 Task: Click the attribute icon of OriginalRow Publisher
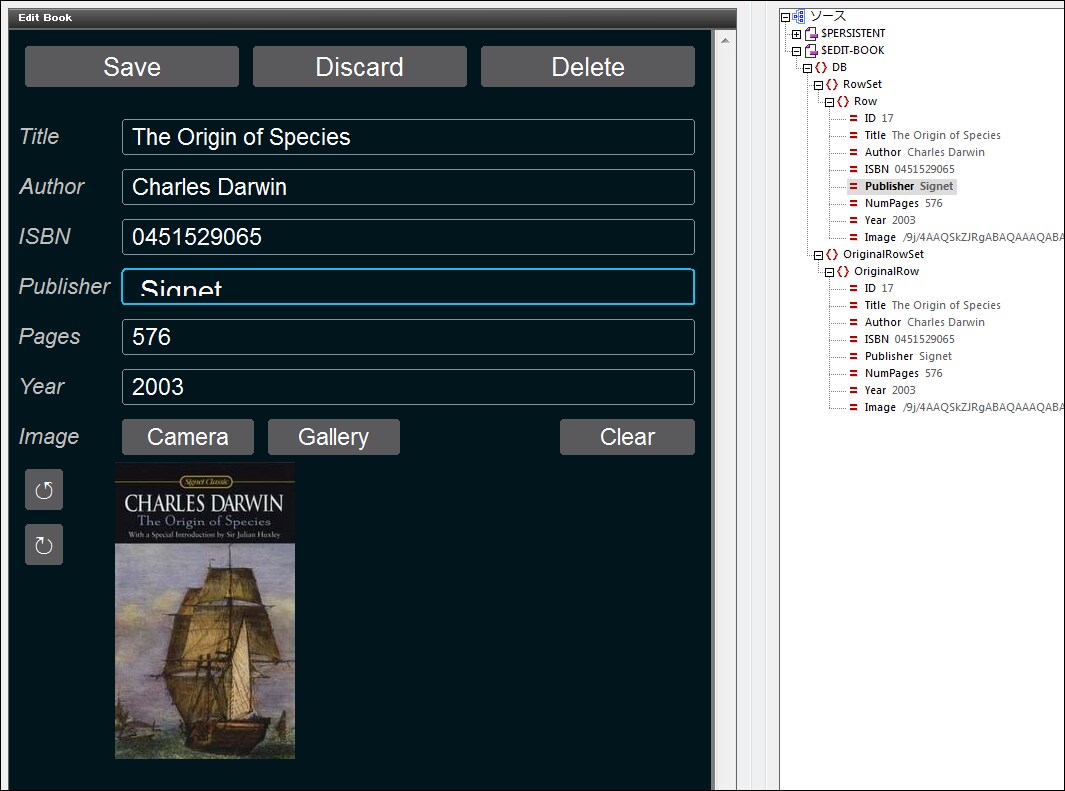click(x=854, y=356)
